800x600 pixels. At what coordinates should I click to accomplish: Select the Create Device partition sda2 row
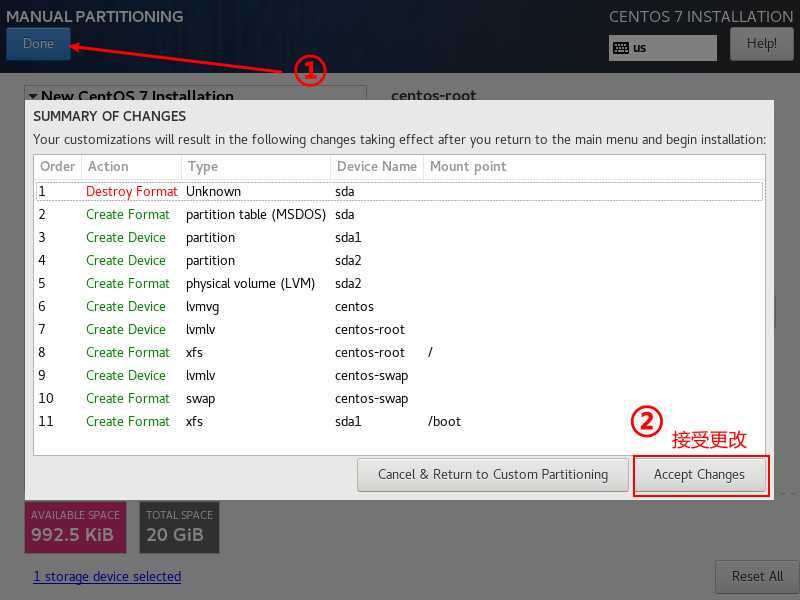[x=399, y=261]
